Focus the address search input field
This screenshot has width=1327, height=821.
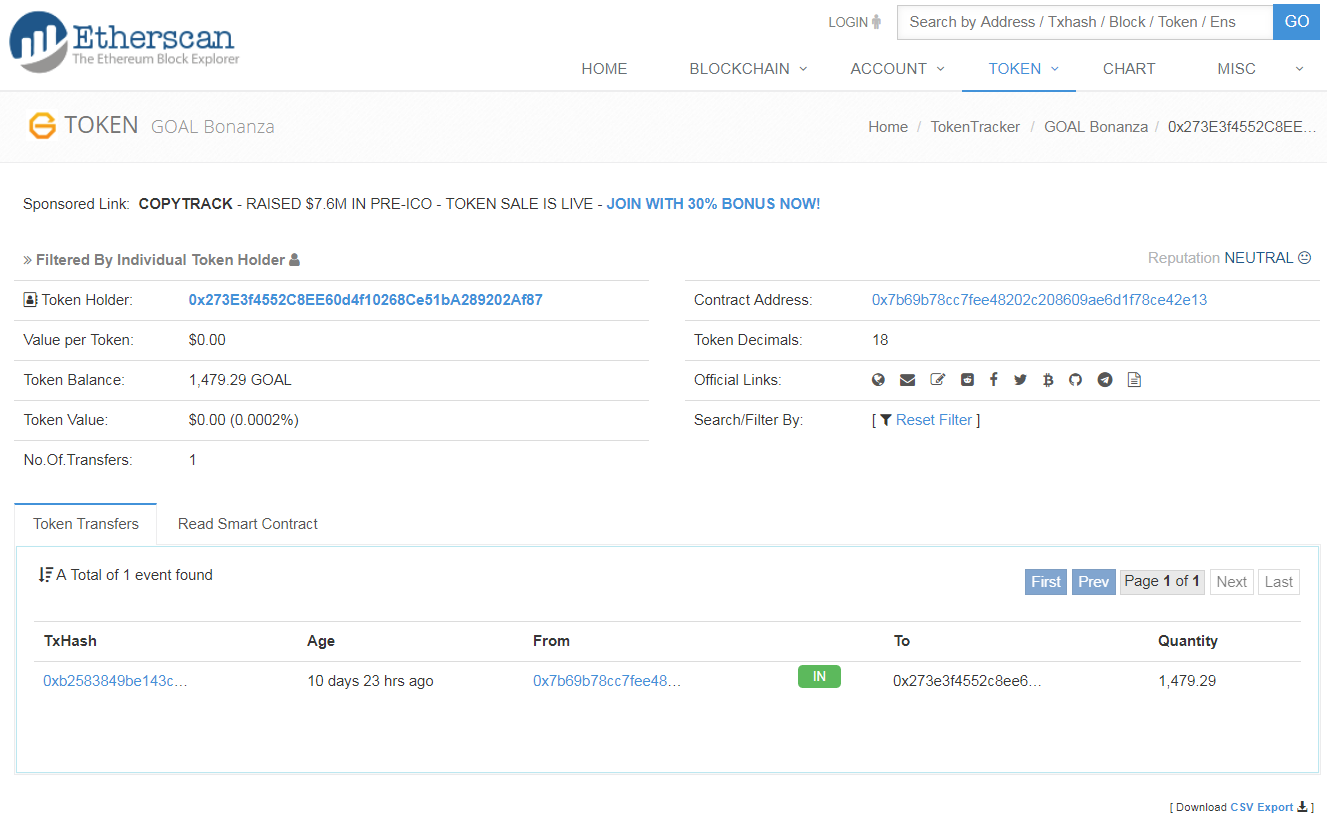coord(1085,22)
